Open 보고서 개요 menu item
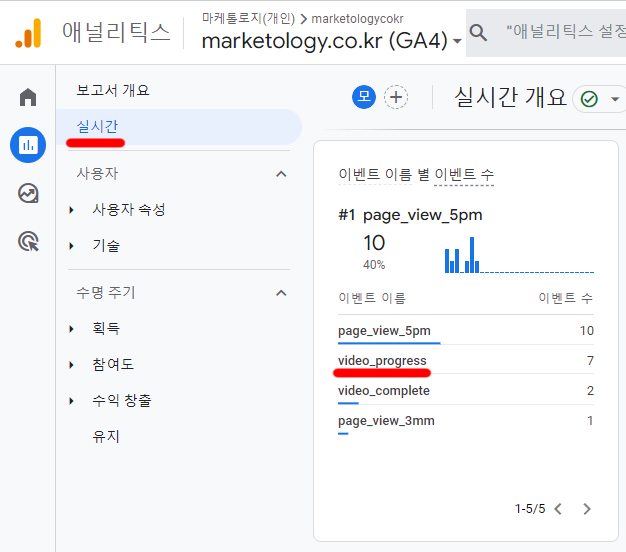Screen dimensions: 626x552 coord(113,90)
